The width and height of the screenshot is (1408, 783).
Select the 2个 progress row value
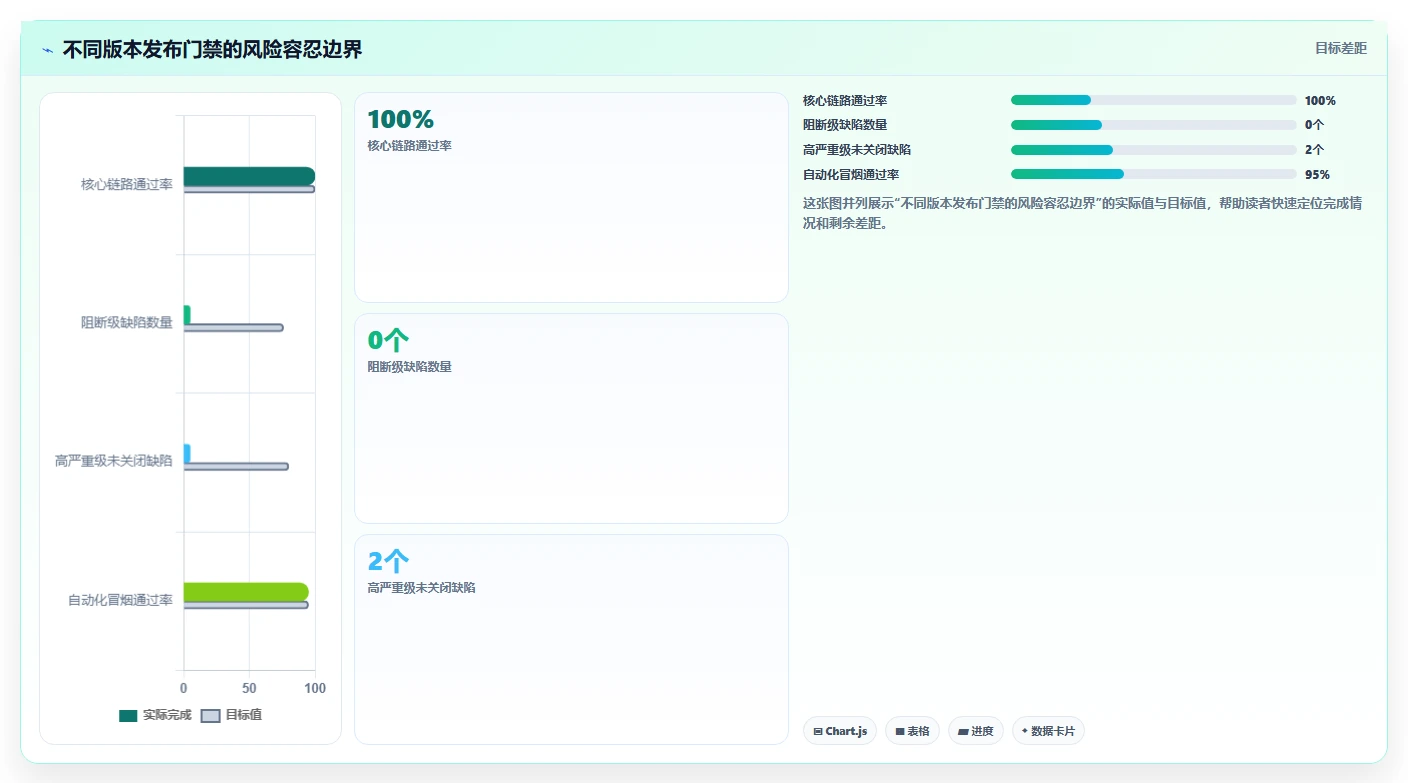(1314, 150)
